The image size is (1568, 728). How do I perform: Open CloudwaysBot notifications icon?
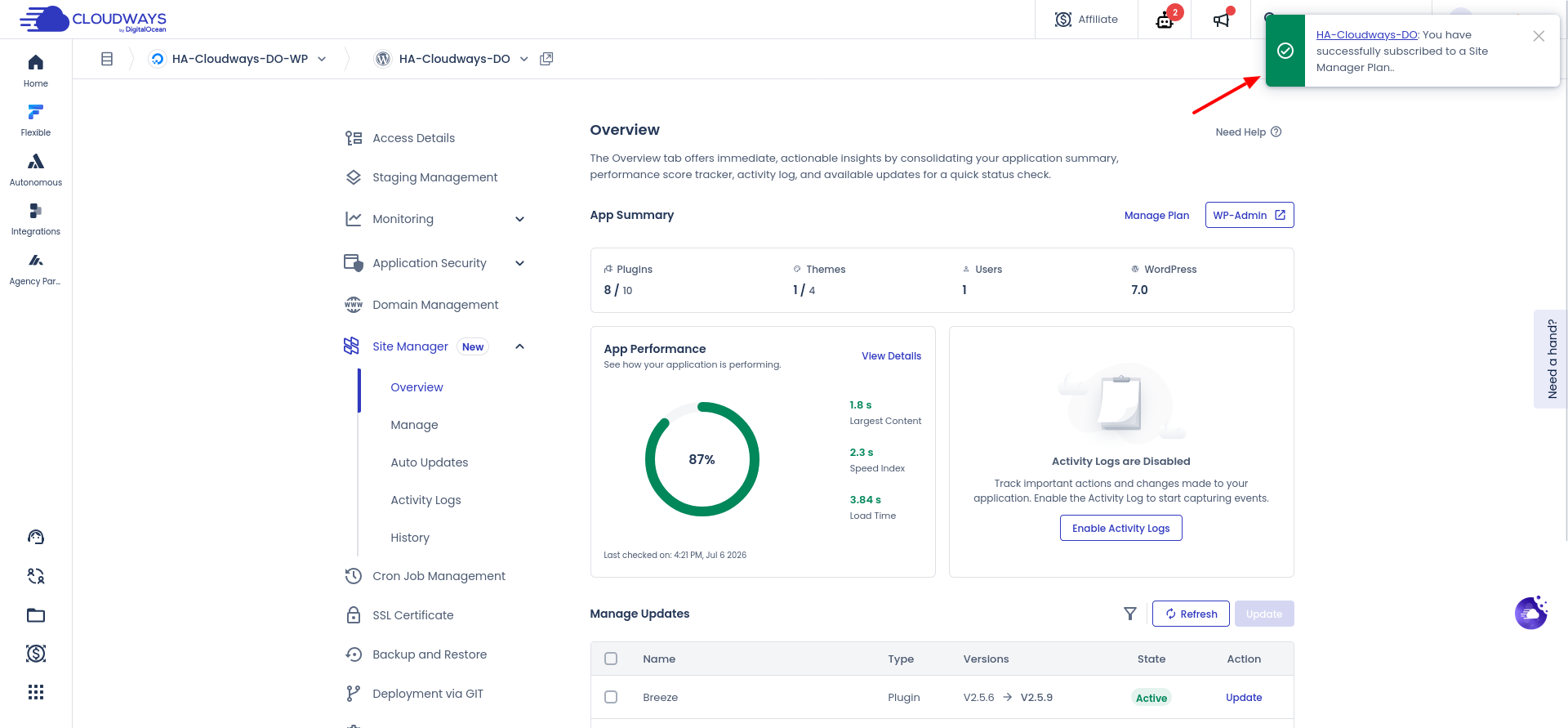(x=1165, y=20)
